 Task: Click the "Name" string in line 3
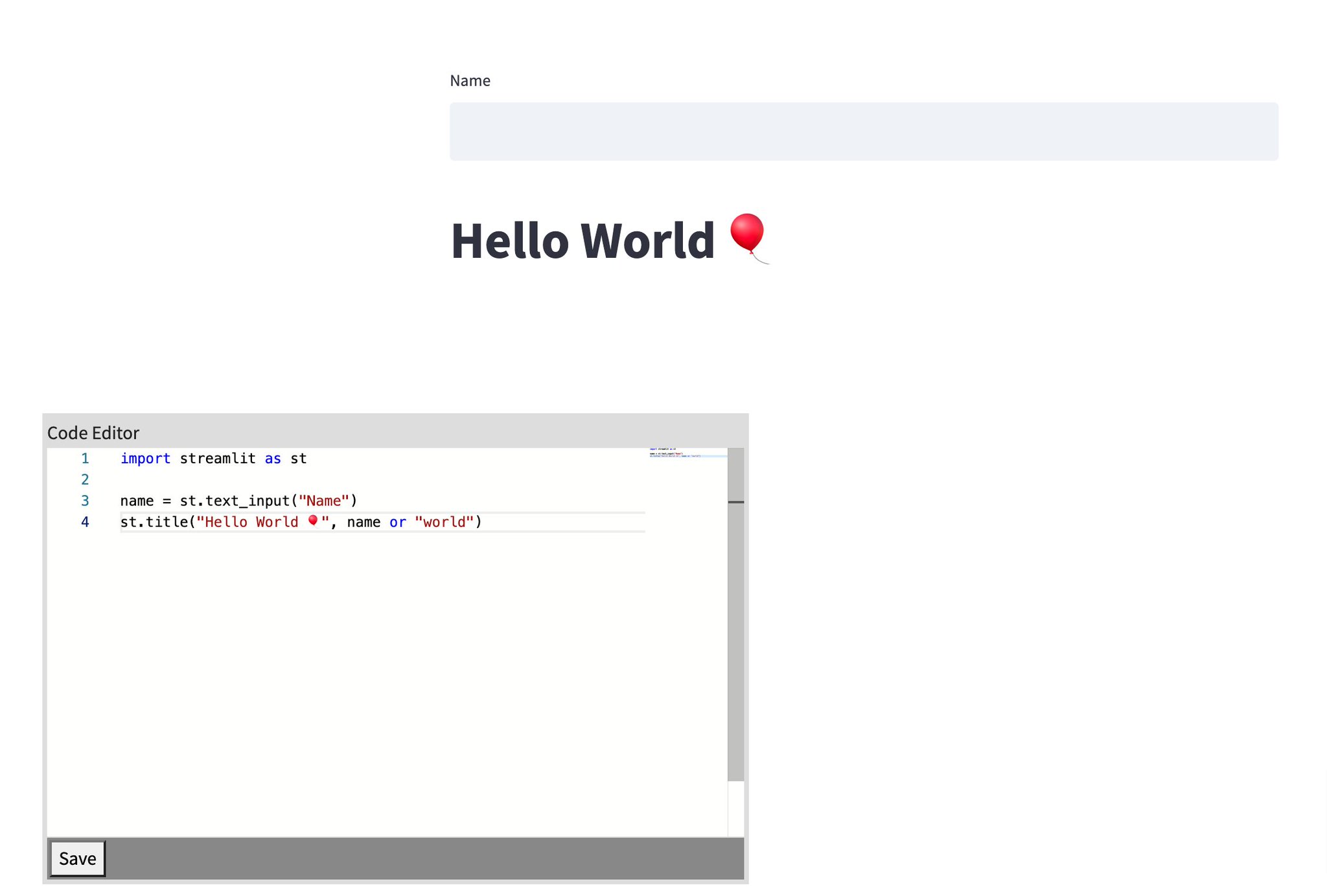point(323,501)
